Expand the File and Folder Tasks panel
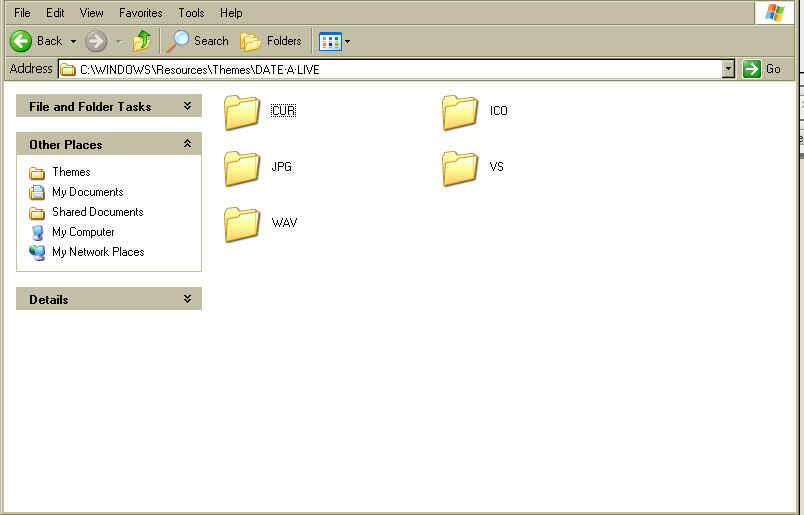 click(109, 106)
